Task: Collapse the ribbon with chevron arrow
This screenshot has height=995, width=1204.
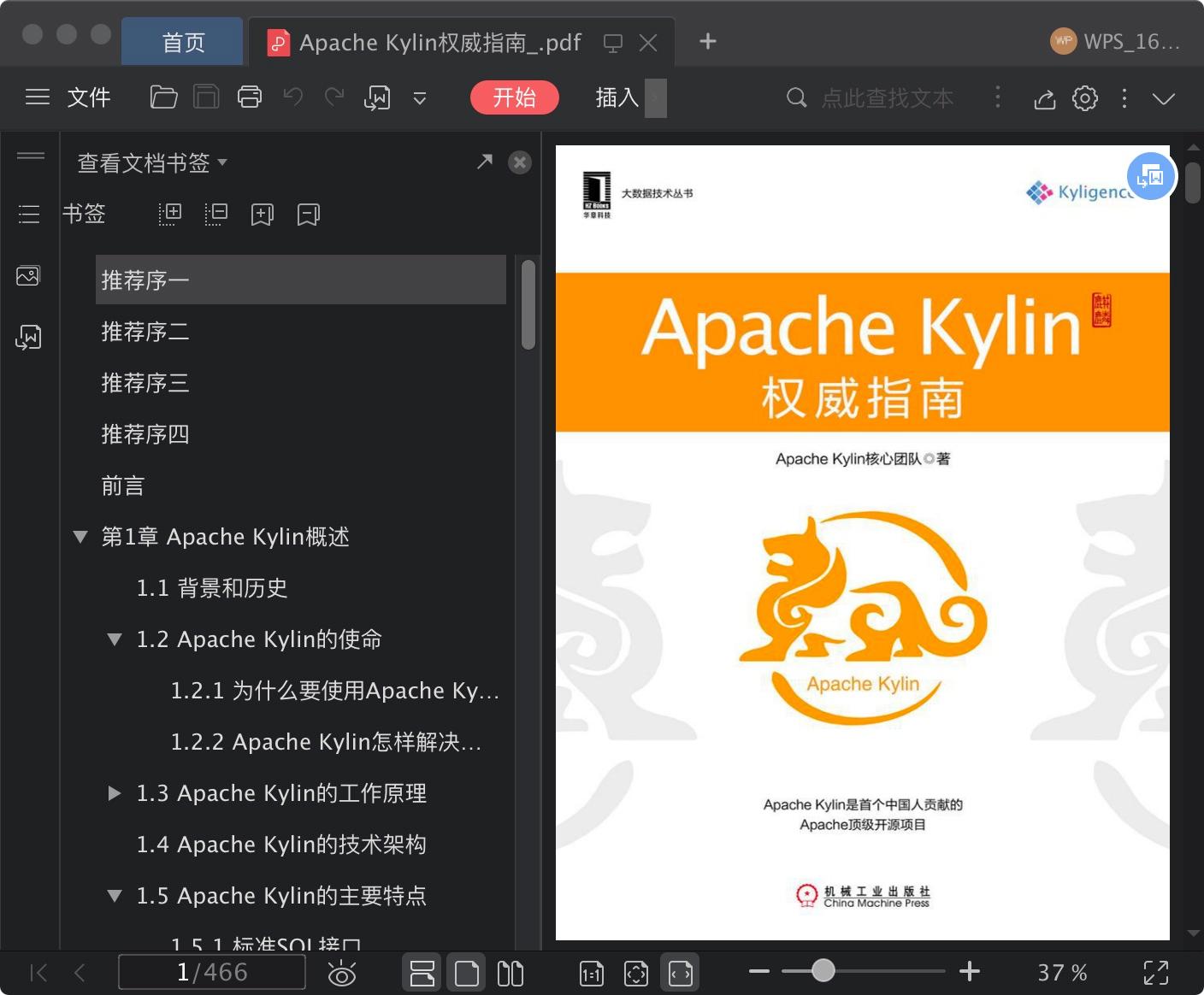Action: (1164, 98)
